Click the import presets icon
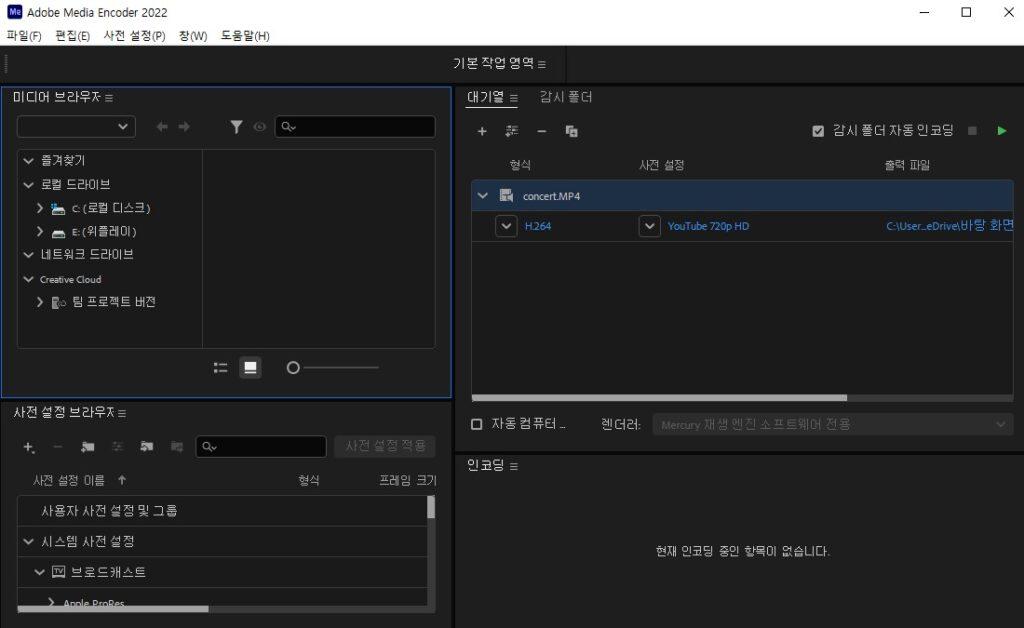The width and height of the screenshot is (1024, 628). coord(147,447)
